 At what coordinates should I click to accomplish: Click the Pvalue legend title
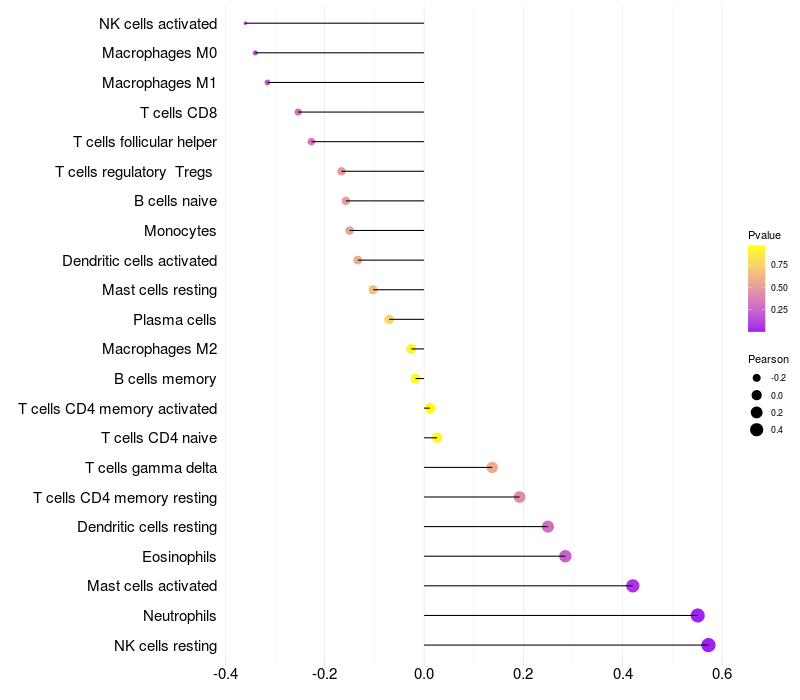(x=764, y=235)
